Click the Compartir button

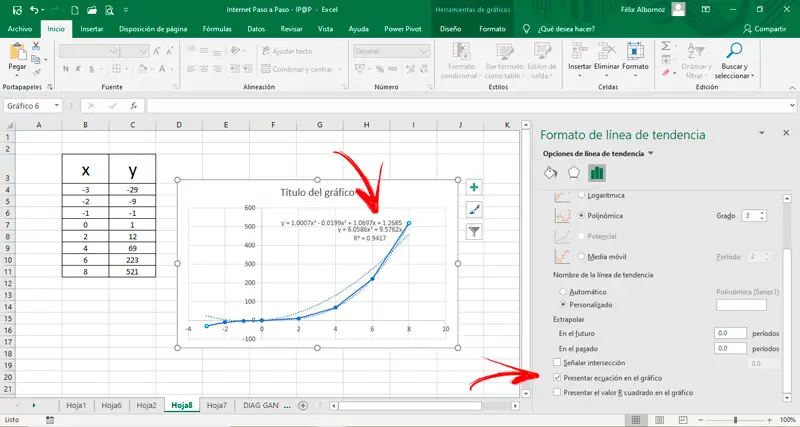pyautogui.click(x=765, y=29)
